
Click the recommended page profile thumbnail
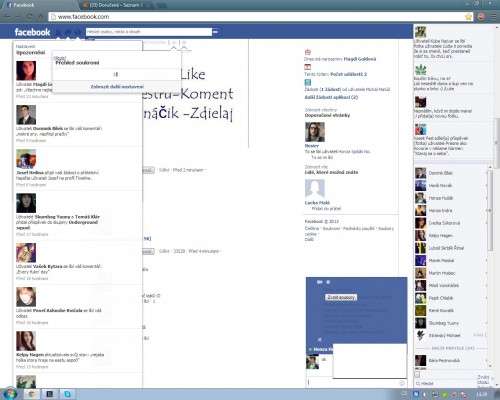pyautogui.click(x=315, y=132)
